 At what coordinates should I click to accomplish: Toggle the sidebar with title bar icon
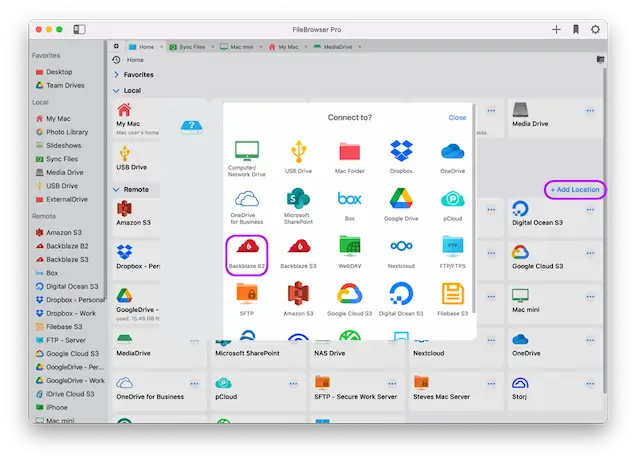pyautogui.click(x=80, y=29)
